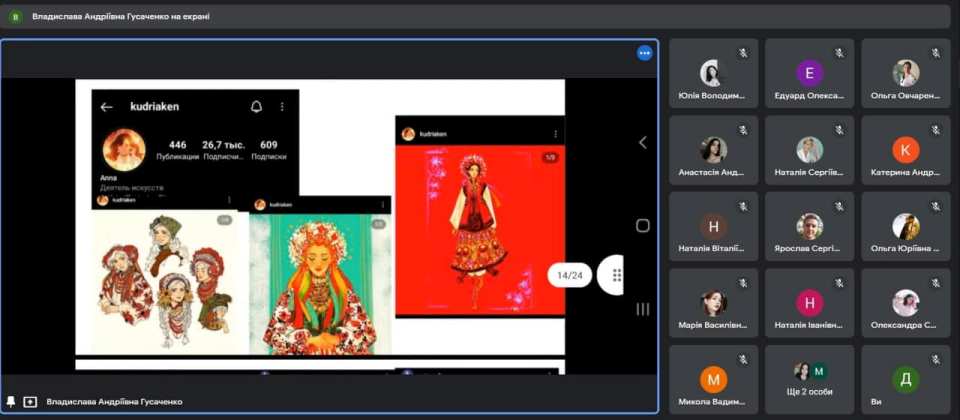This screenshot has height=420, width=960.
Task: Click the Наталія Іванівн... participant tile
Action: point(809,303)
